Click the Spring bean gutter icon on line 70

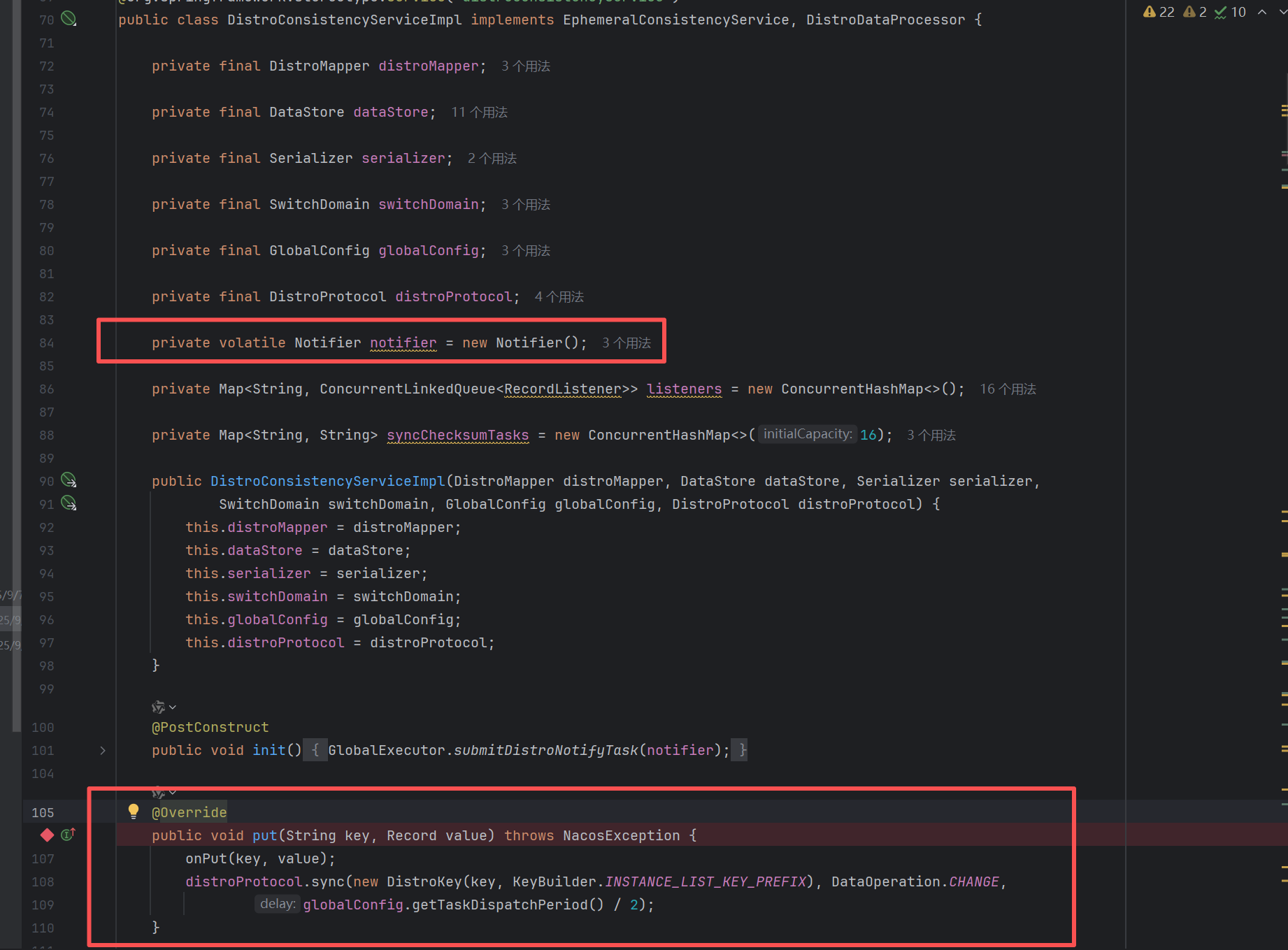tap(69, 19)
